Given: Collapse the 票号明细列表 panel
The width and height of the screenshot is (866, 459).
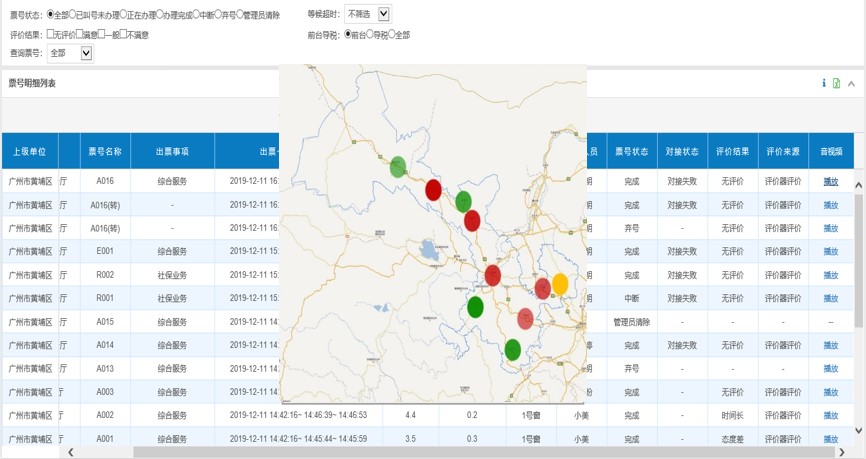Looking at the screenshot, I should (851, 84).
